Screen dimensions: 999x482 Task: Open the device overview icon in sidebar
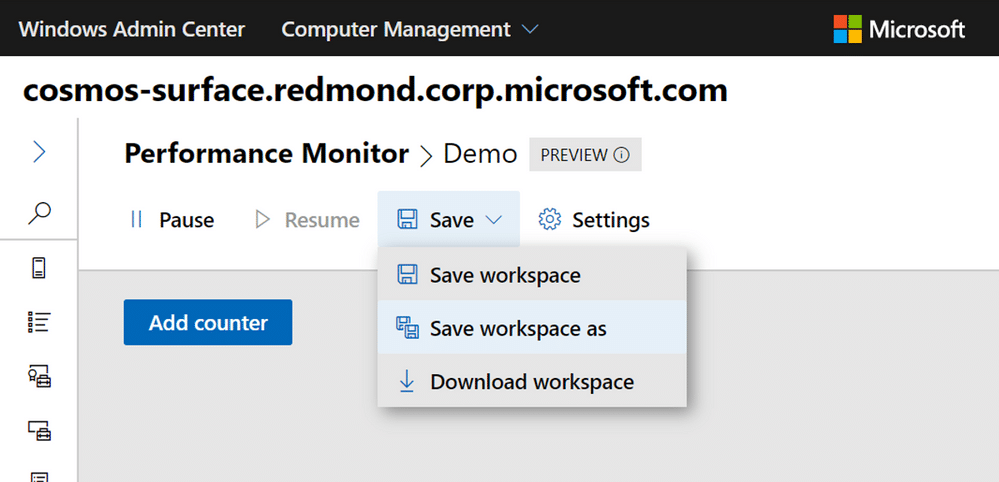click(39, 268)
